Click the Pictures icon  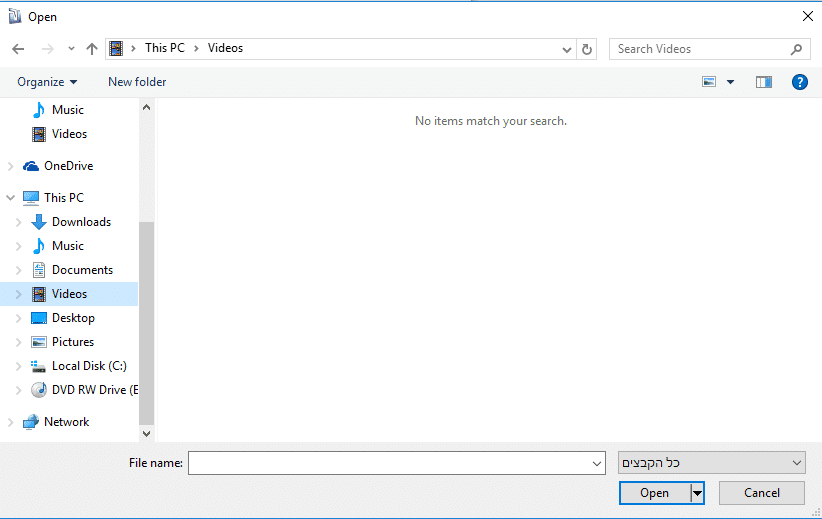click(x=39, y=342)
